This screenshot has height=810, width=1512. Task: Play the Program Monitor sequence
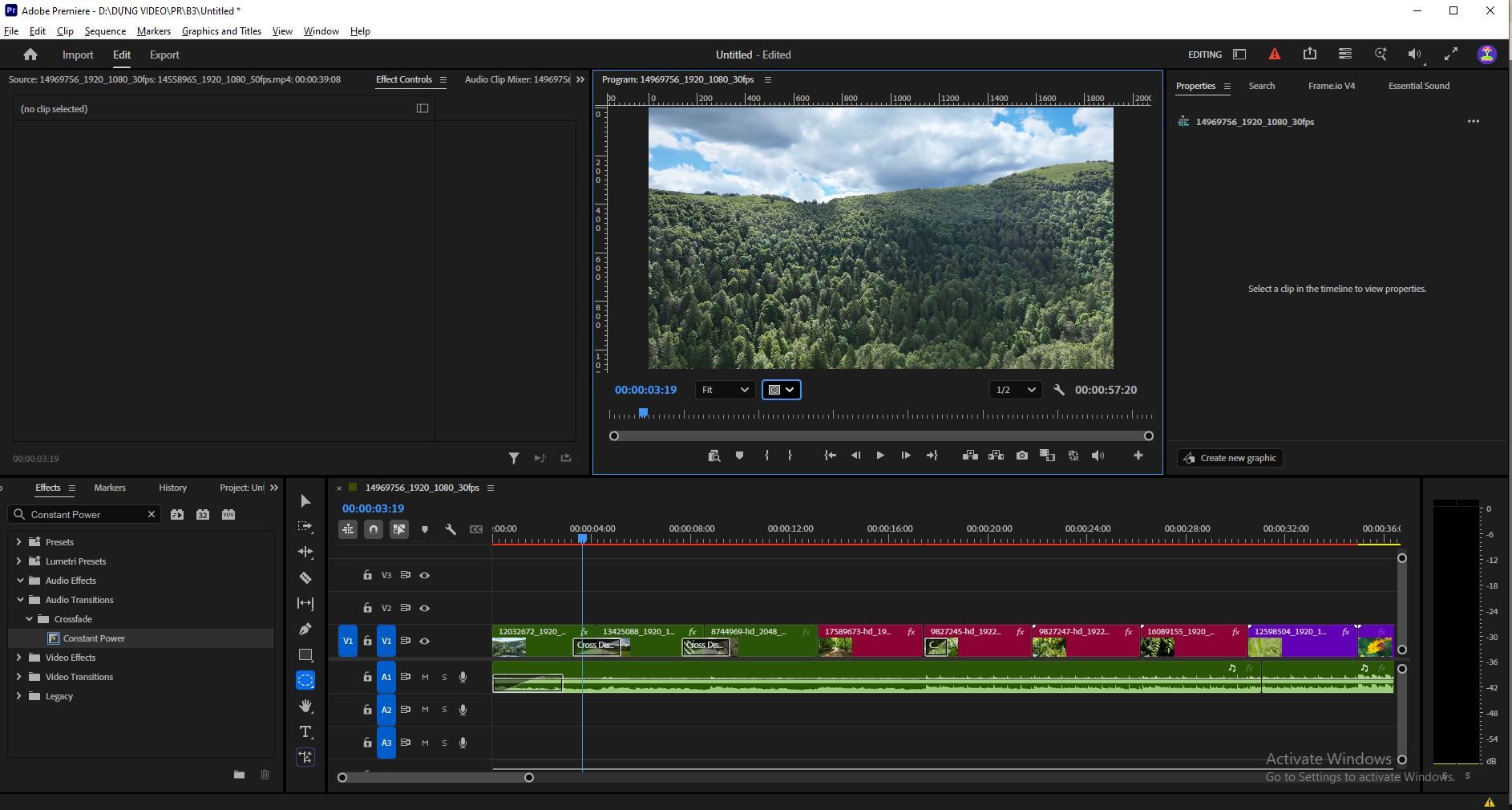pos(880,456)
